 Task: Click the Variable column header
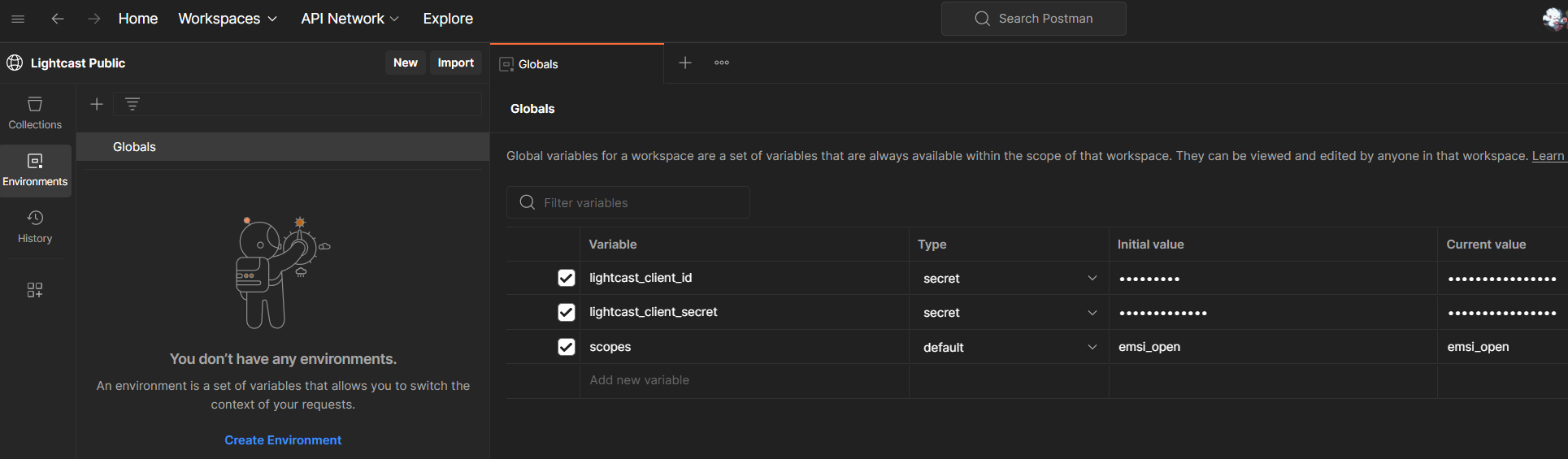(613, 245)
